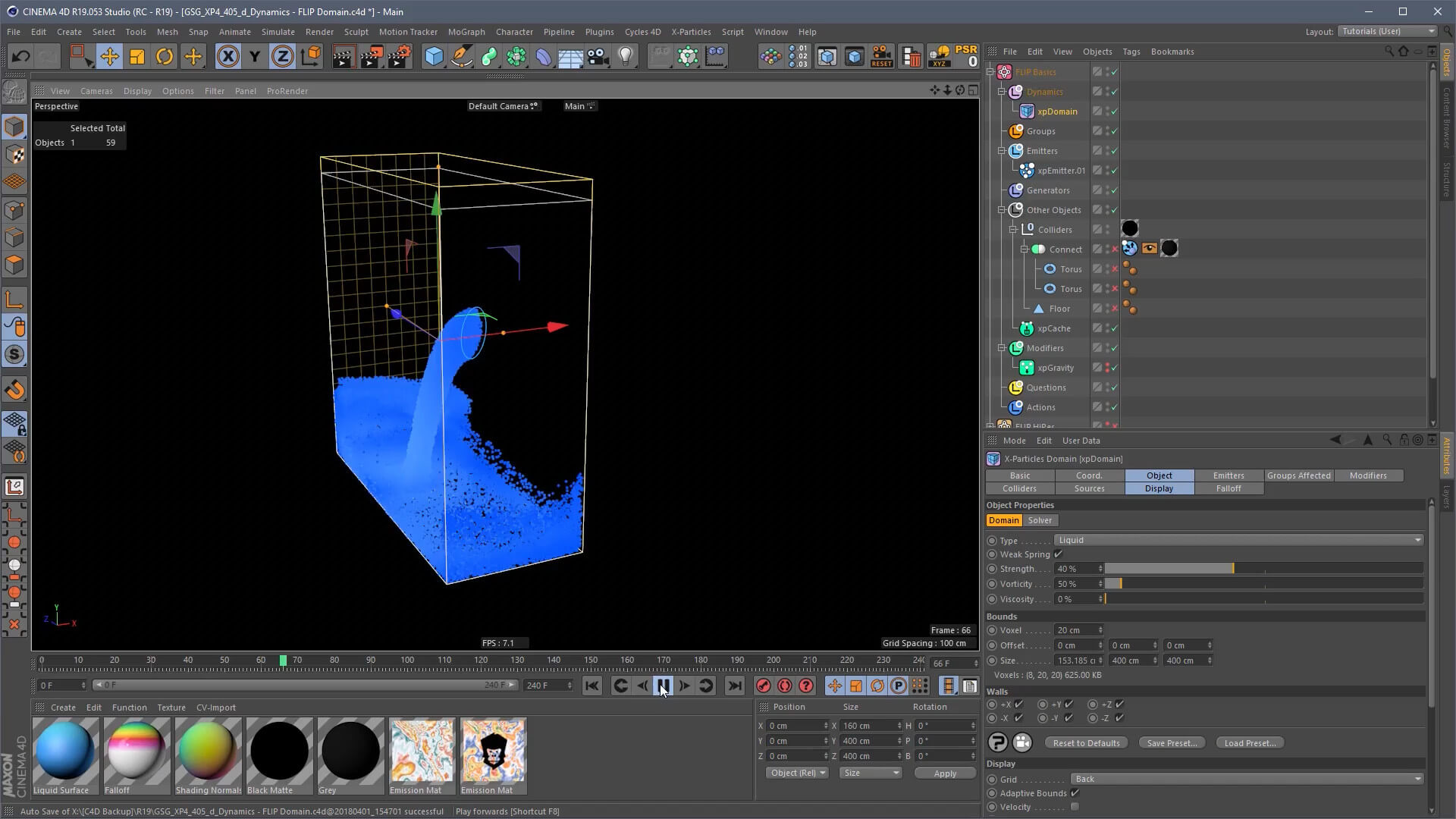Open the X-Particles menu

click(690, 32)
